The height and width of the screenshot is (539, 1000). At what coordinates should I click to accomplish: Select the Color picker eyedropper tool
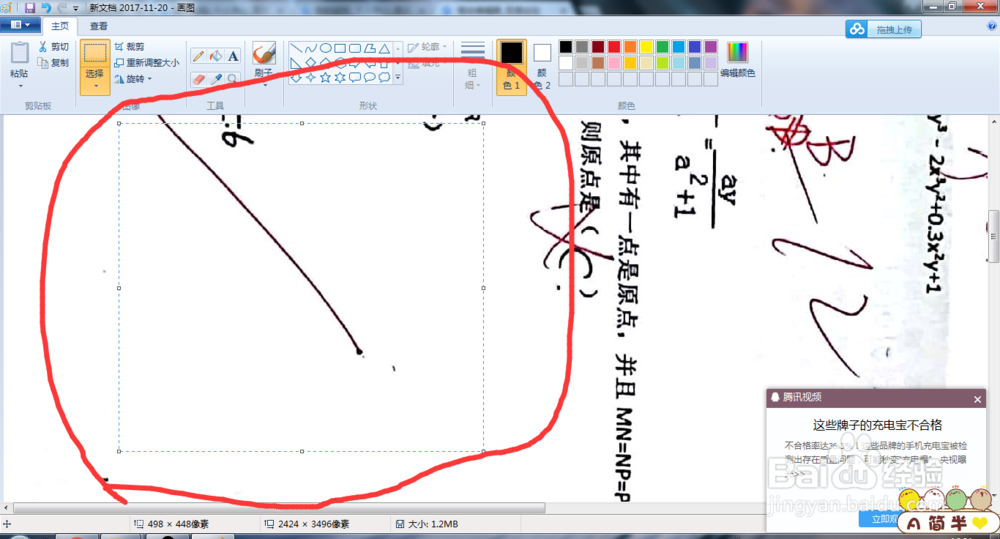pyautogui.click(x=216, y=79)
